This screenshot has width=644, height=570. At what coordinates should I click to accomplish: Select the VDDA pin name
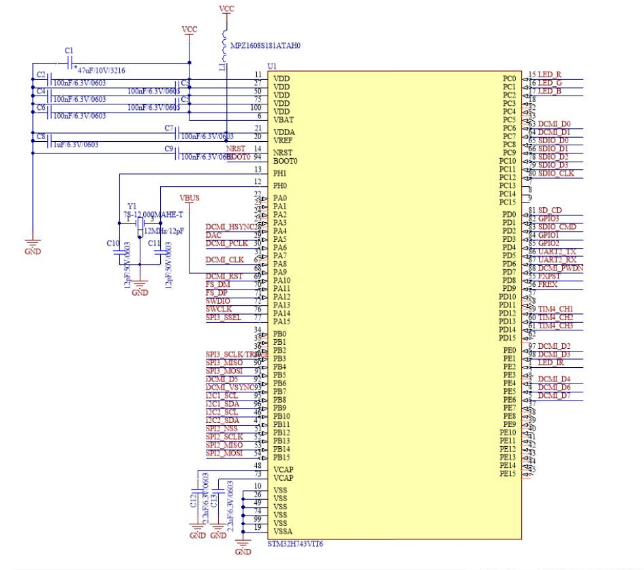click(284, 132)
